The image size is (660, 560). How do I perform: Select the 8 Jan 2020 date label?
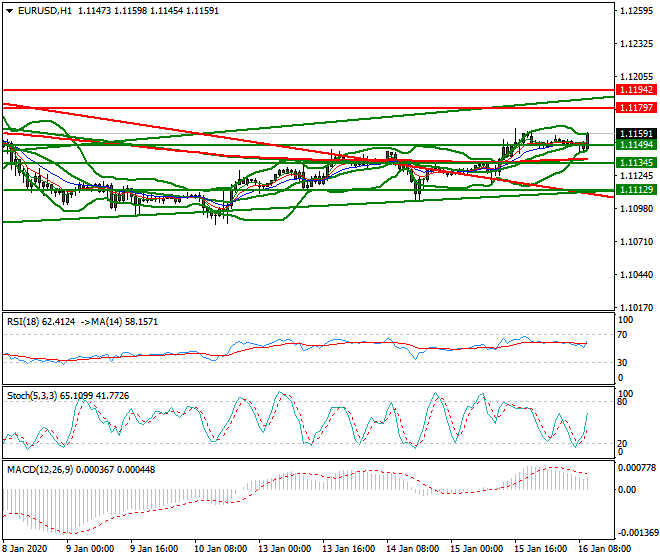coord(25,549)
